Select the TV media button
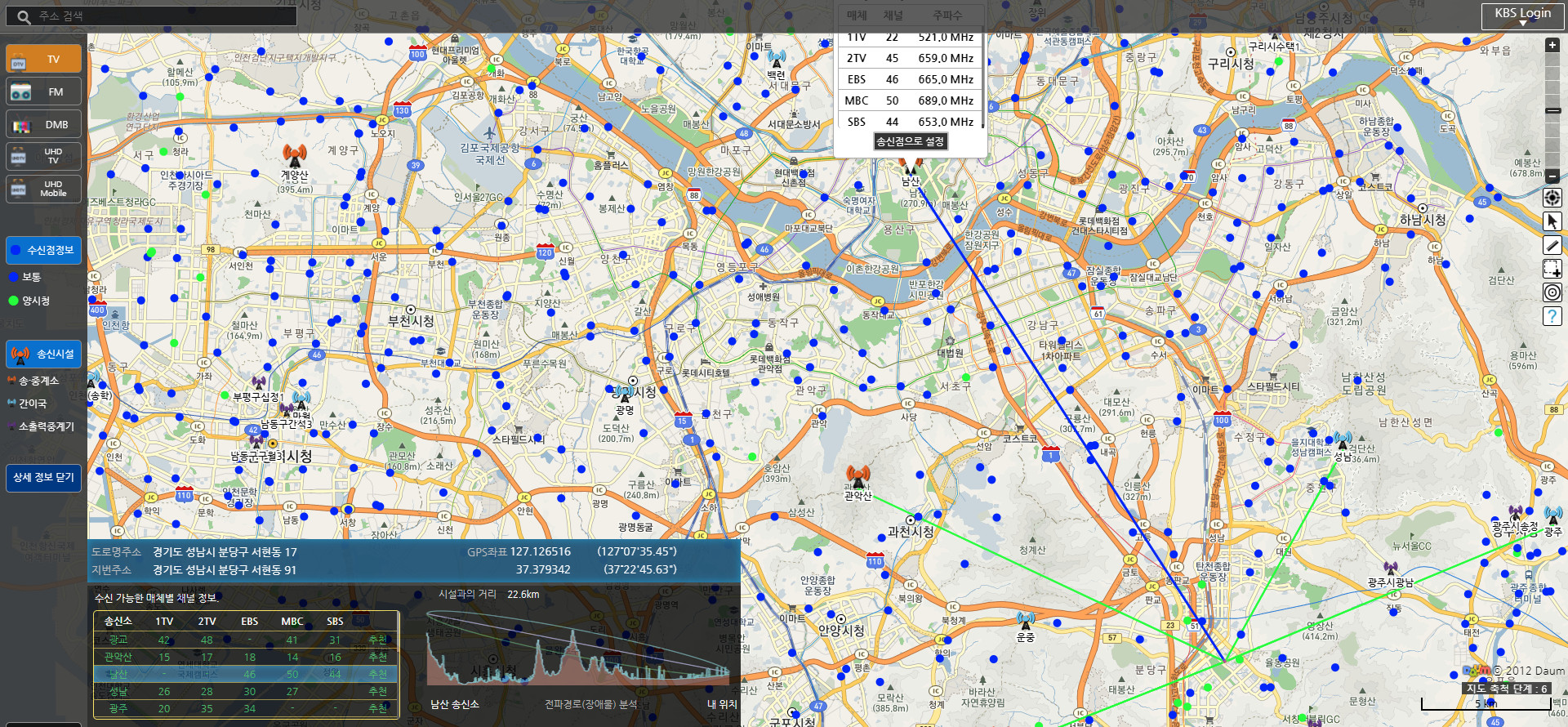The image size is (1568, 727). (x=43, y=59)
